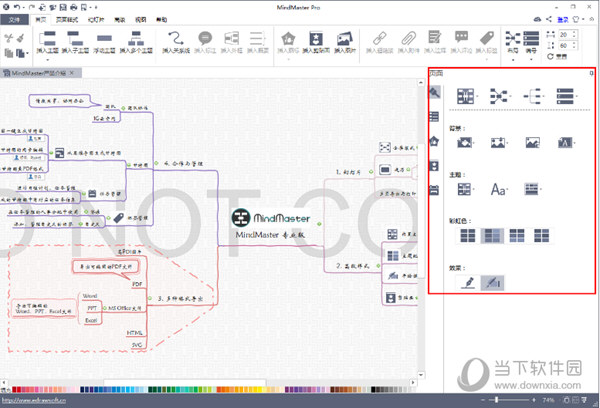The width and height of the screenshot is (600, 408).
Task: Expand the Insert Topic dropdown arrow
Action: [48, 60]
